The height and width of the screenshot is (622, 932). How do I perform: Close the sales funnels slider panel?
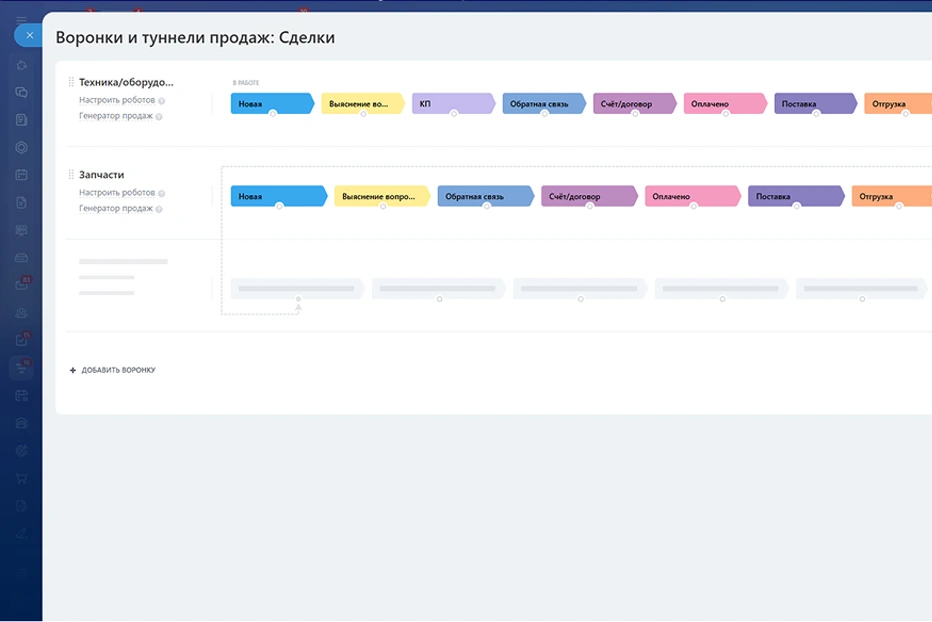[30, 36]
